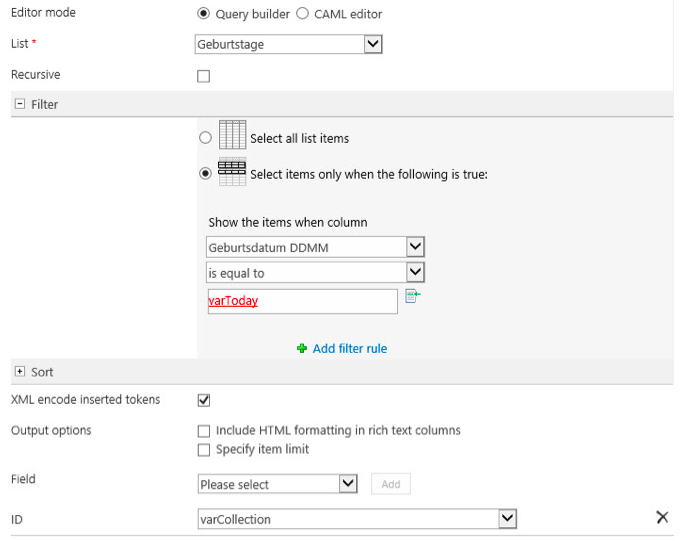The width and height of the screenshot is (687, 541).
Task: Click the green plus Add filter rule icon
Action: click(x=302, y=349)
